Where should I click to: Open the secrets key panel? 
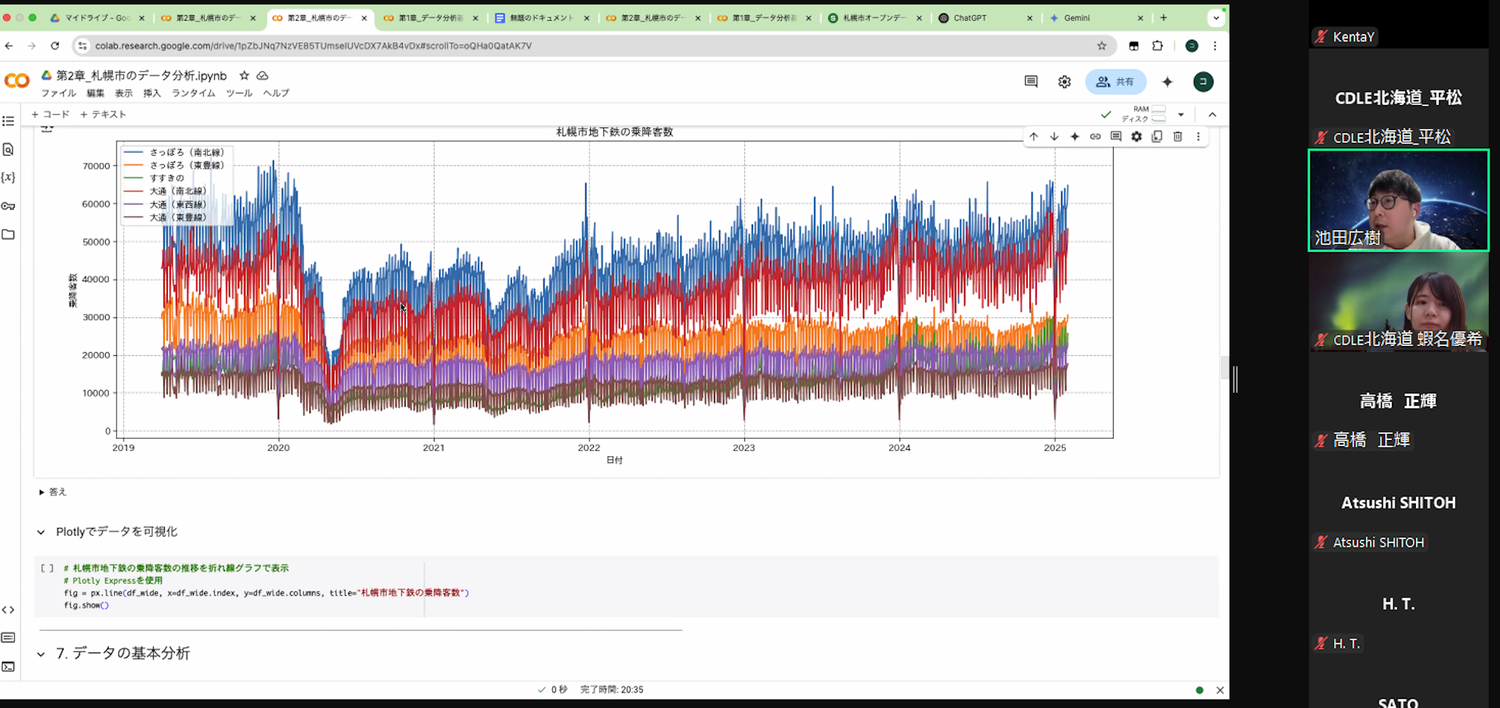tap(9, 206)
